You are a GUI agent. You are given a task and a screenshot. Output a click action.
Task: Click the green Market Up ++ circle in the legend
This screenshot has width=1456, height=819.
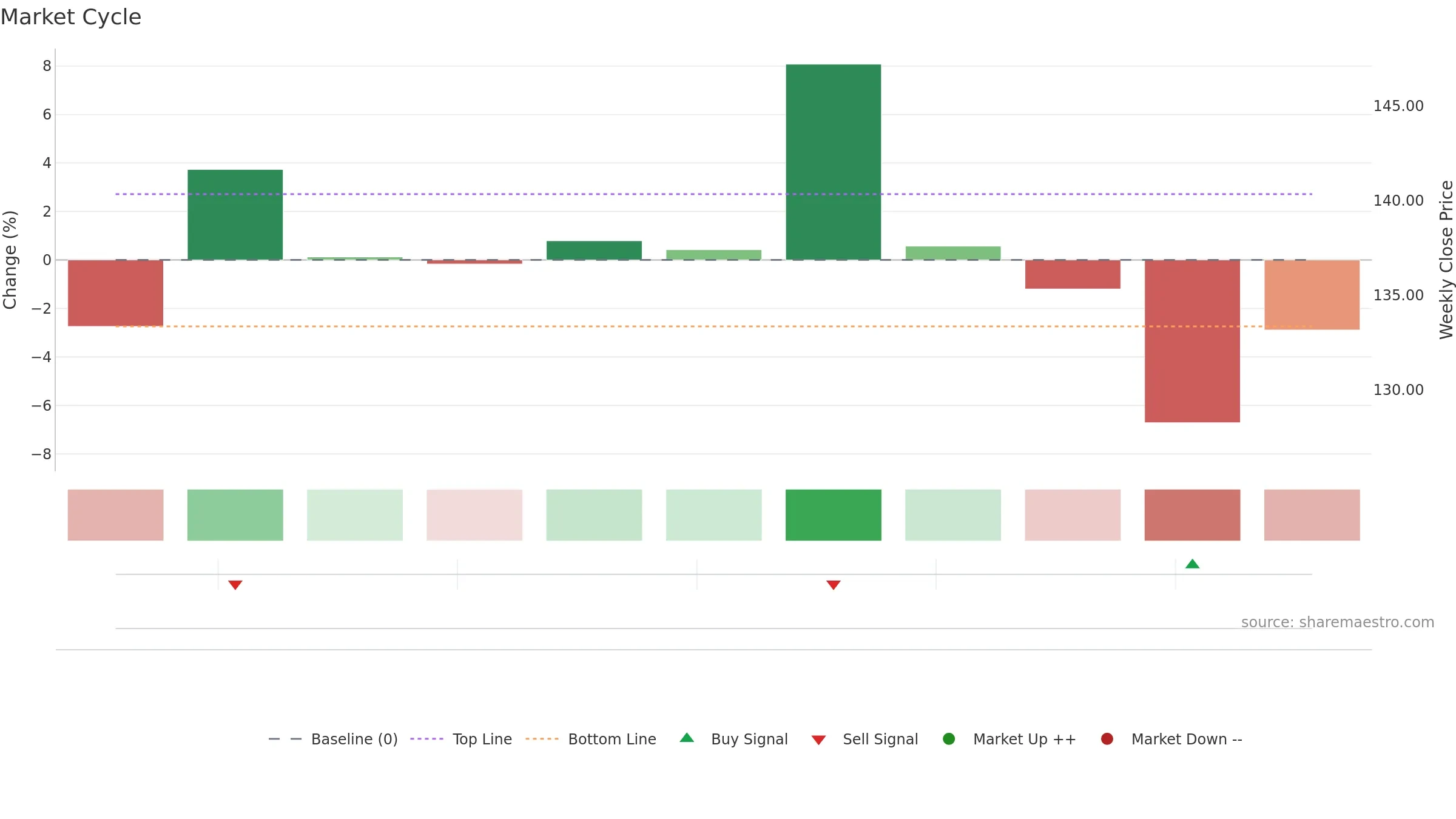point(949,739)
